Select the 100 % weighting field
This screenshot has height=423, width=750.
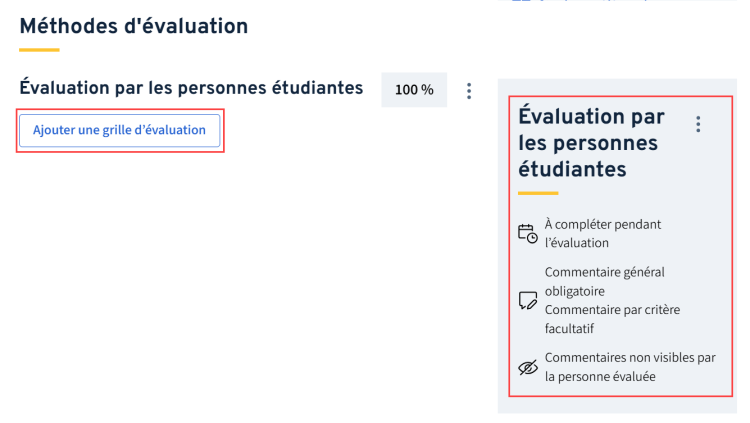(414, 90)
